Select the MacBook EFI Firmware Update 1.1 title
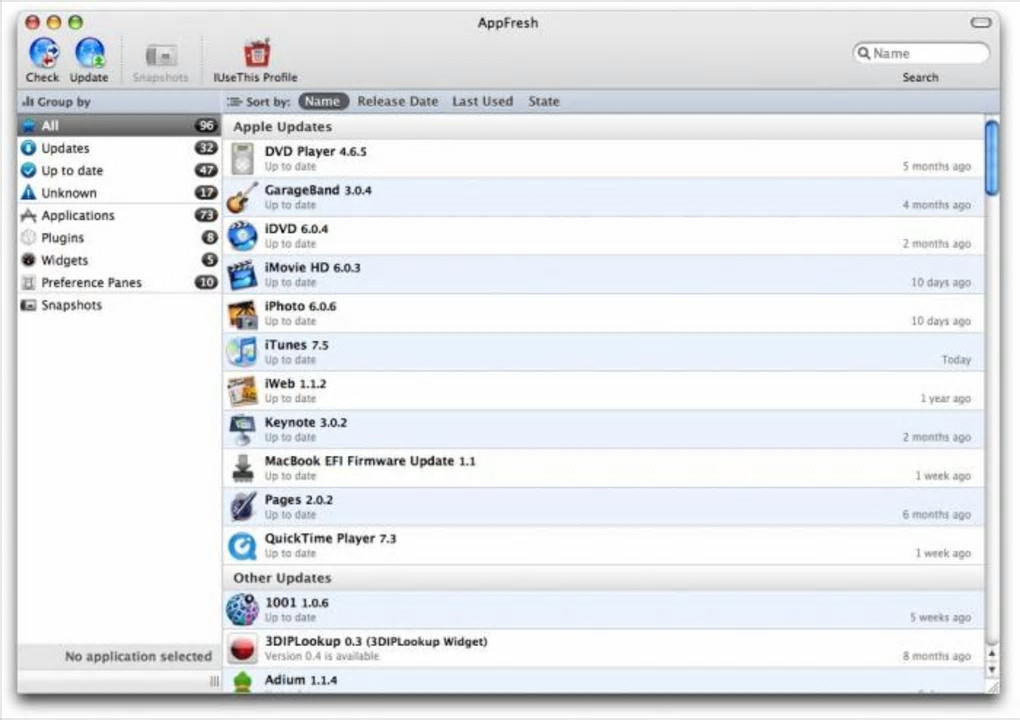Viewport: 1020px width, 720px height. pos(370,460)
